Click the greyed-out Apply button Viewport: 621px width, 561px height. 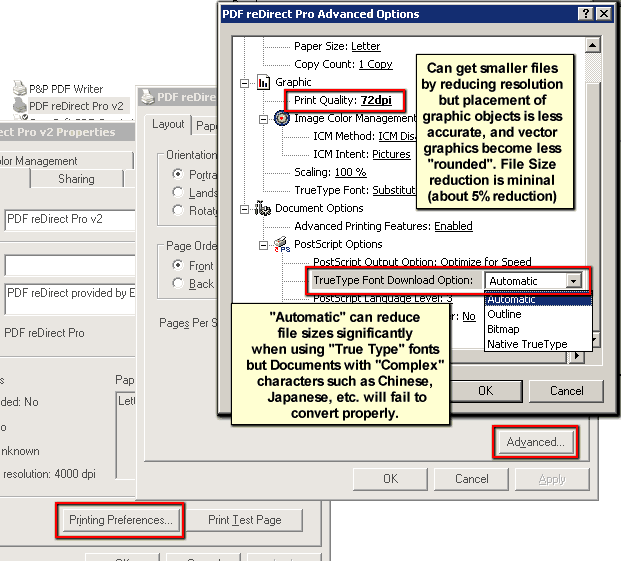(552, 479)
